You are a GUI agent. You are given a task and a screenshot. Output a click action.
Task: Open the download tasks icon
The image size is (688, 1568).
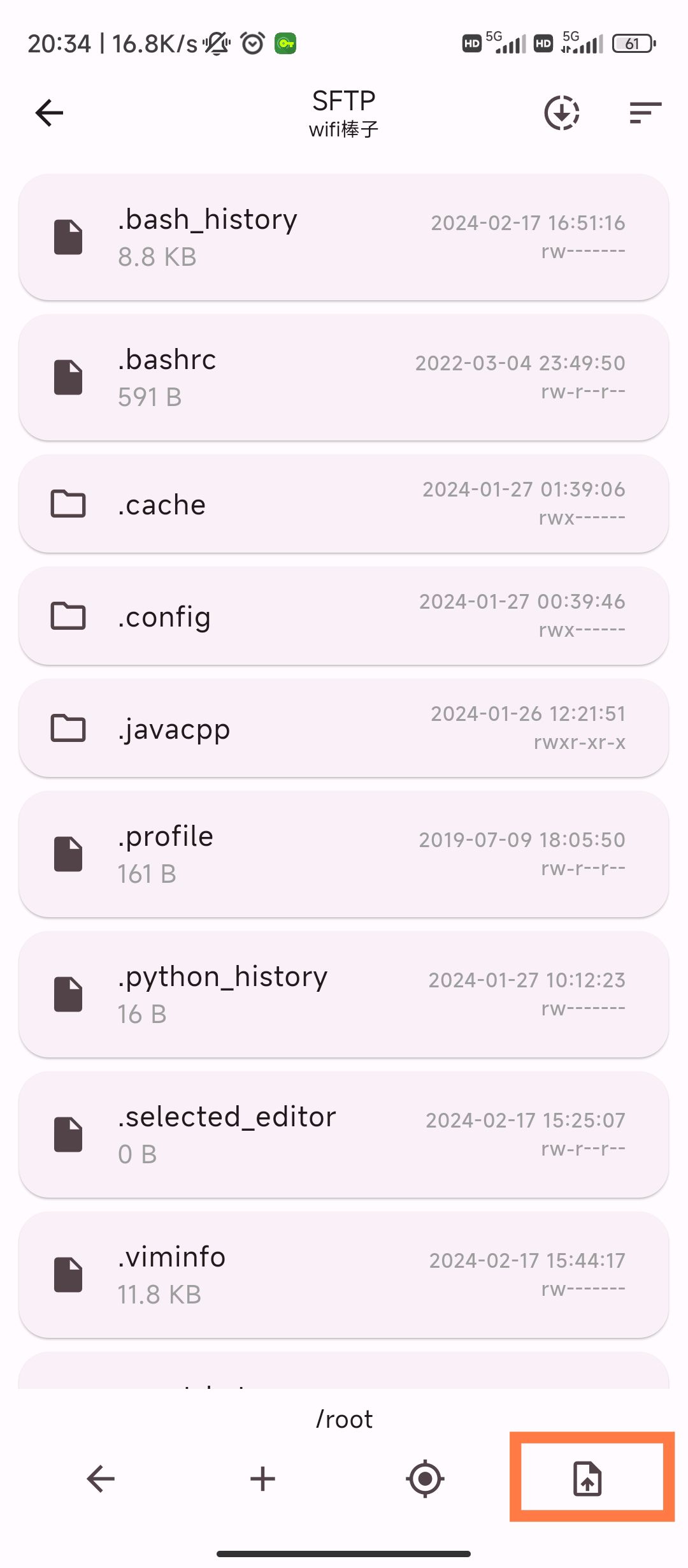(562, 113)
